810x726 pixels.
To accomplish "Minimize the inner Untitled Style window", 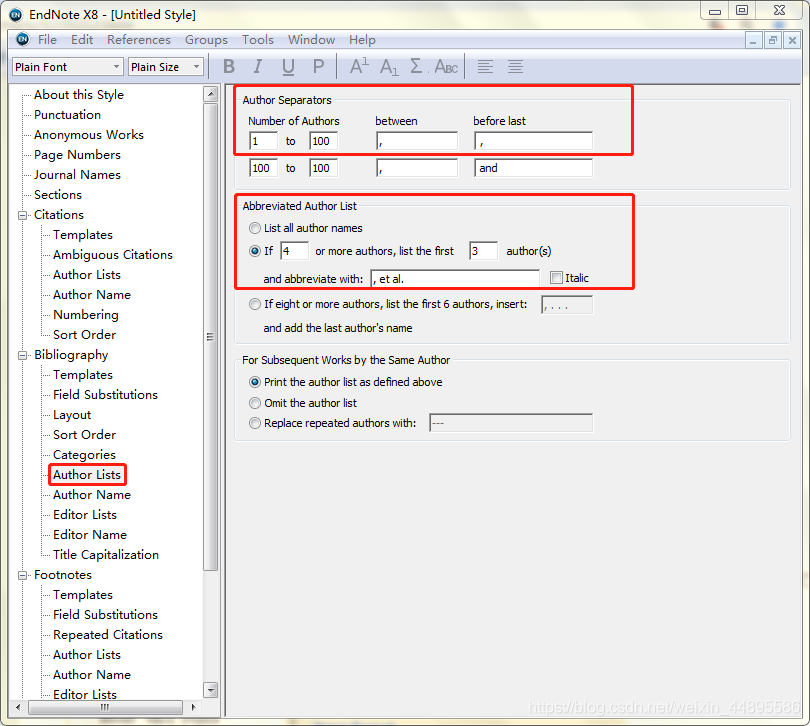I will [753, 40].
